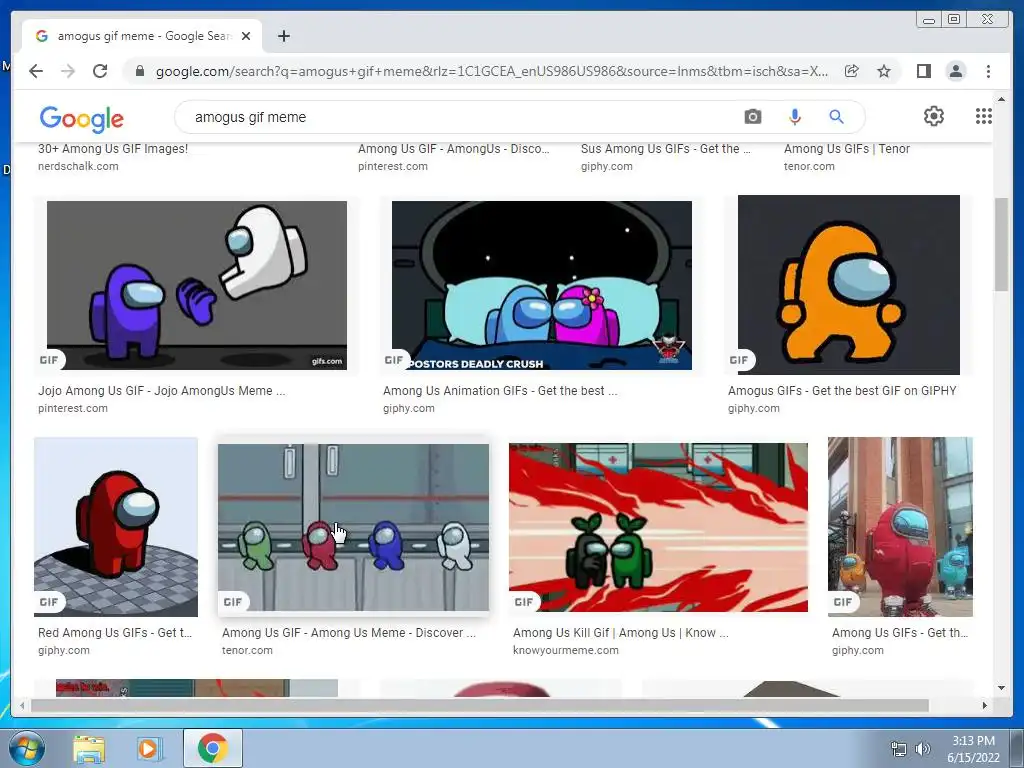The width and height of the screenshot is (1024, 768).
Task: Open 'Among Us GIF - AmongUs - Disco...' link
Action: click(x=454, y=149)
